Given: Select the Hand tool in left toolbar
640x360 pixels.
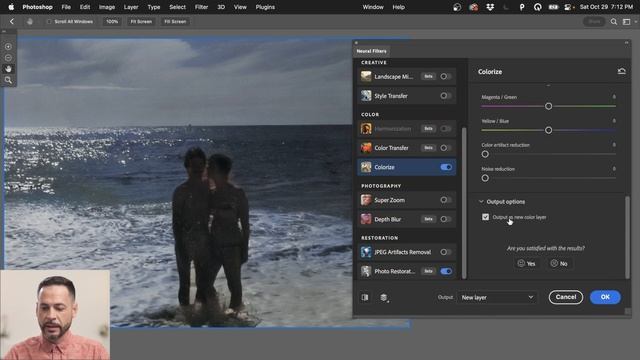Looking at the screenshot, I should [8, 69].
